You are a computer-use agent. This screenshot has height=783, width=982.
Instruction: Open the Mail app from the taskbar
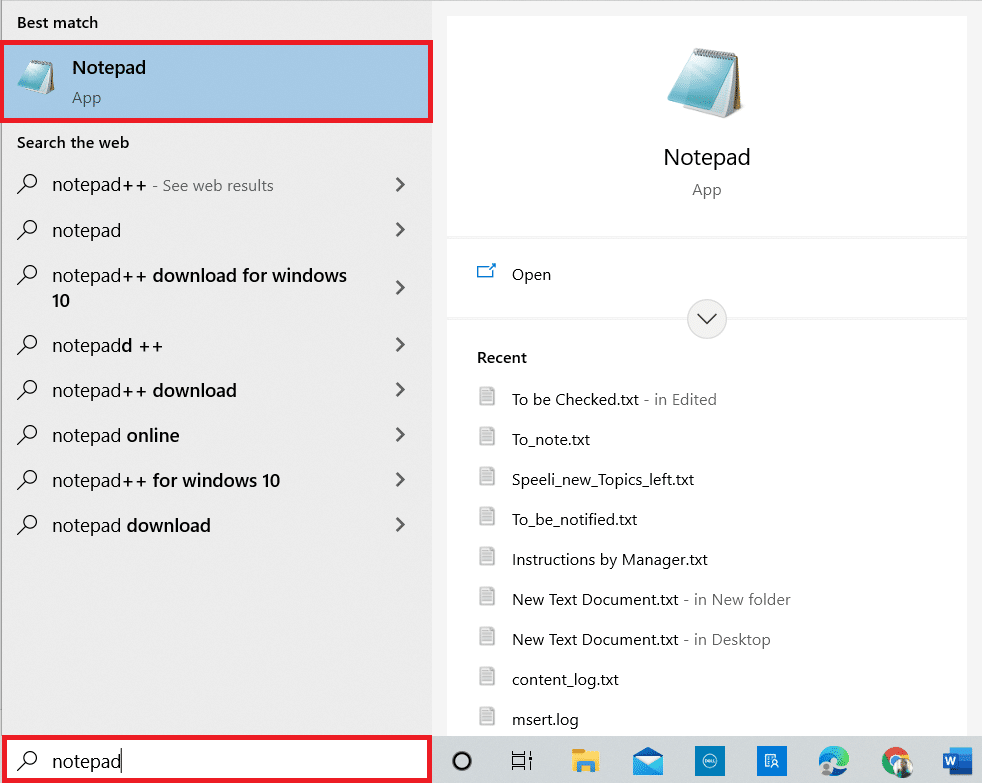(648, 761)
